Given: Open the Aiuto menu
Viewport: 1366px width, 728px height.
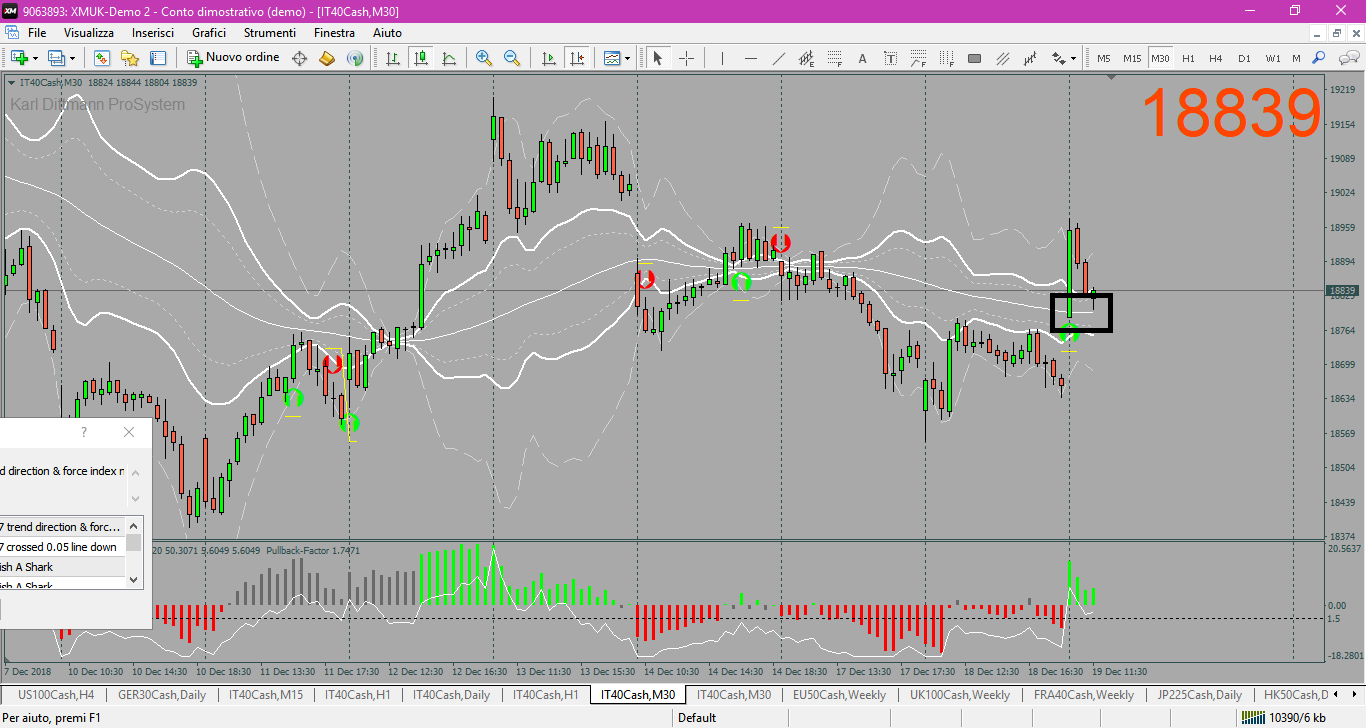Looking at the screenshot, I should 387,33.
